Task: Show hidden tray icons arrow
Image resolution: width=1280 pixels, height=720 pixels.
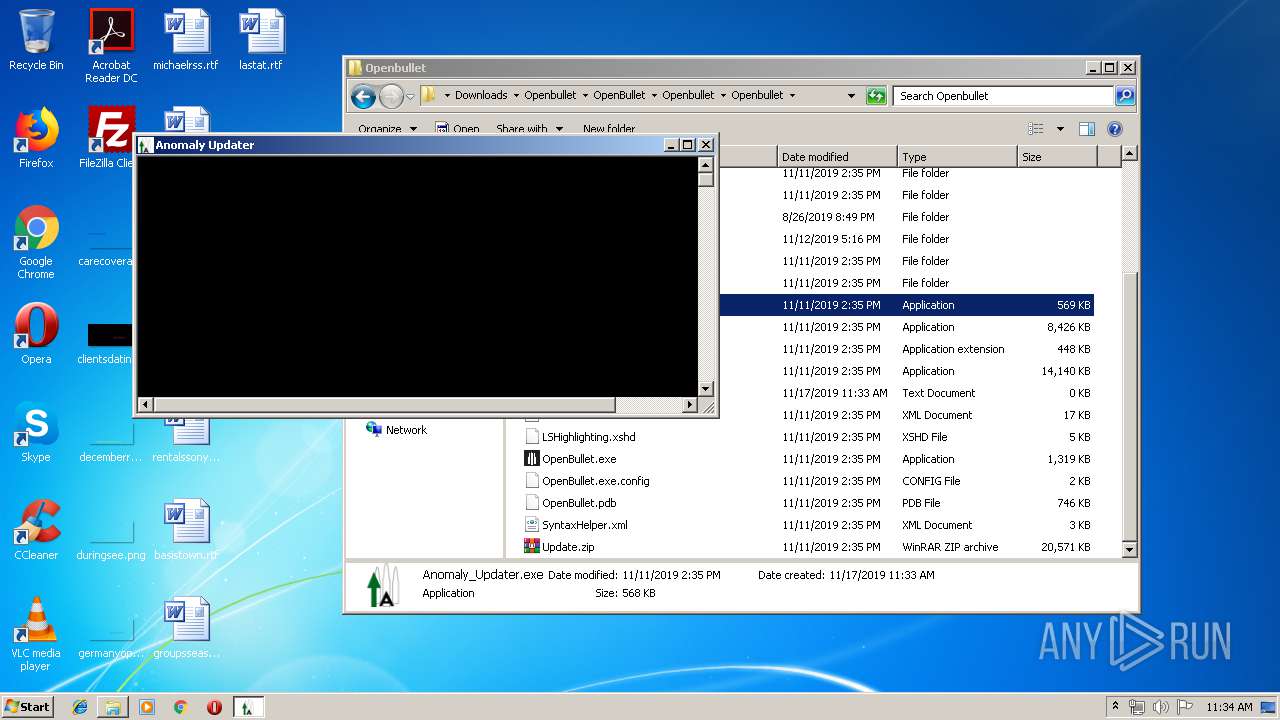Action: coord(1115,707)
